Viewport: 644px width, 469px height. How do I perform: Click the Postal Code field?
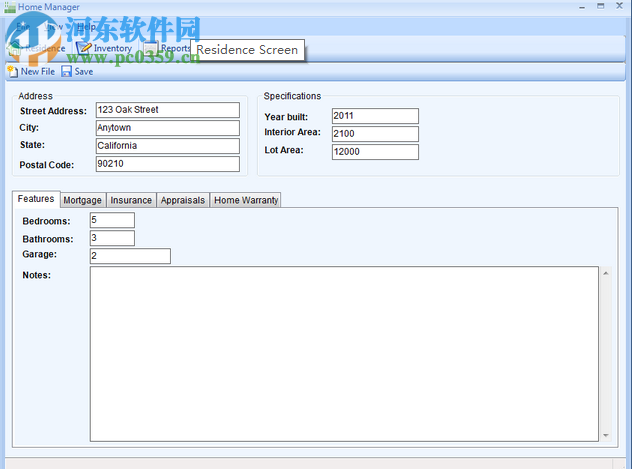pyautogui.click(x=168, y=164)
